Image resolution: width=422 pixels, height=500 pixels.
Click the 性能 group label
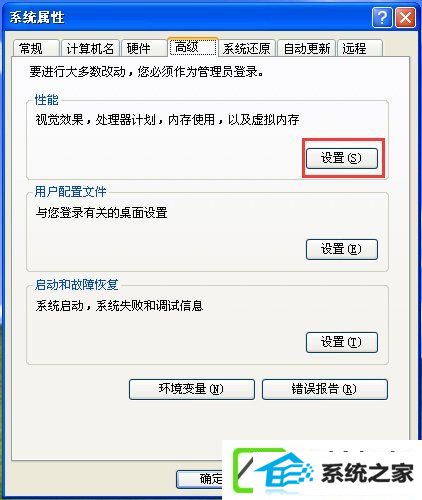[x=47, y=100]
